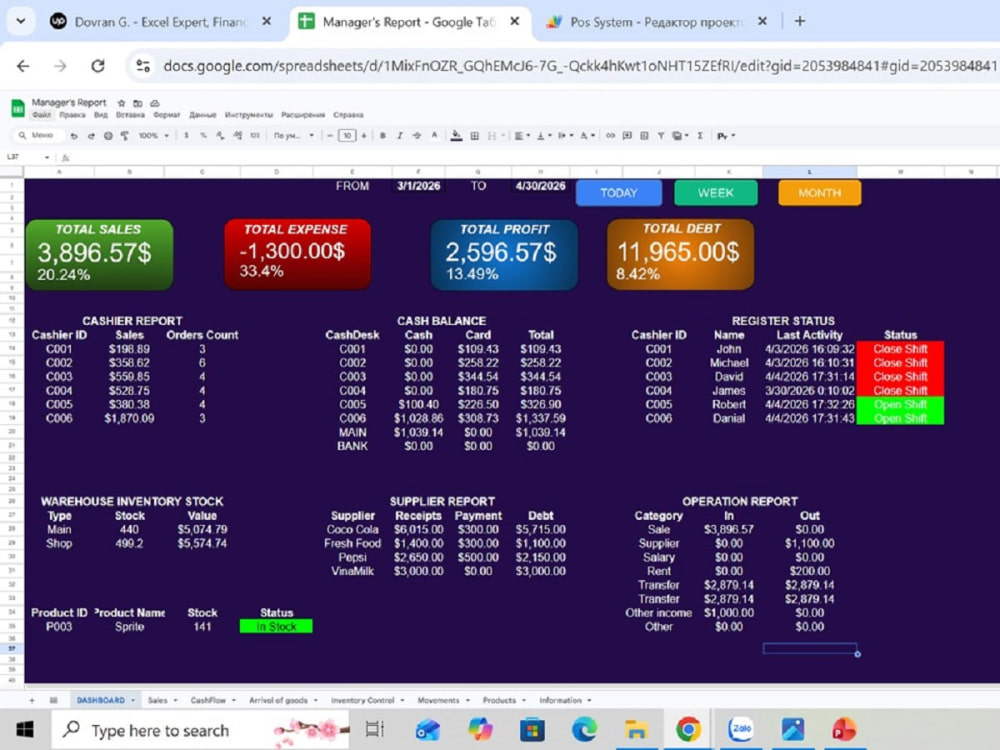1000x750 pixels.
Task: Open the Файл menu
Action: [41, 115]
